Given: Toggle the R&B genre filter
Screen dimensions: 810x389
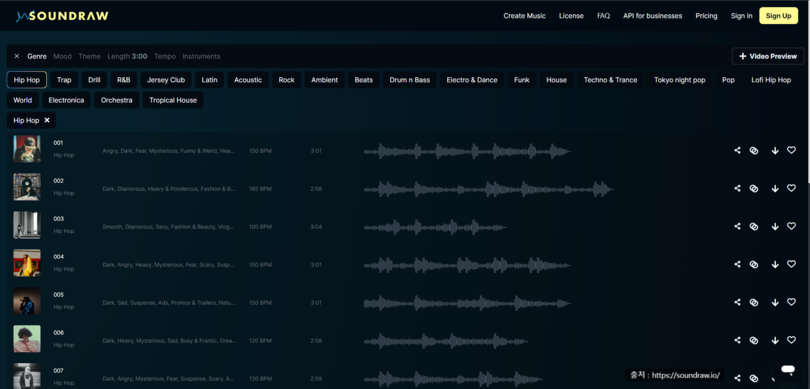Looking at the screenshot, I should click(123, 80).
